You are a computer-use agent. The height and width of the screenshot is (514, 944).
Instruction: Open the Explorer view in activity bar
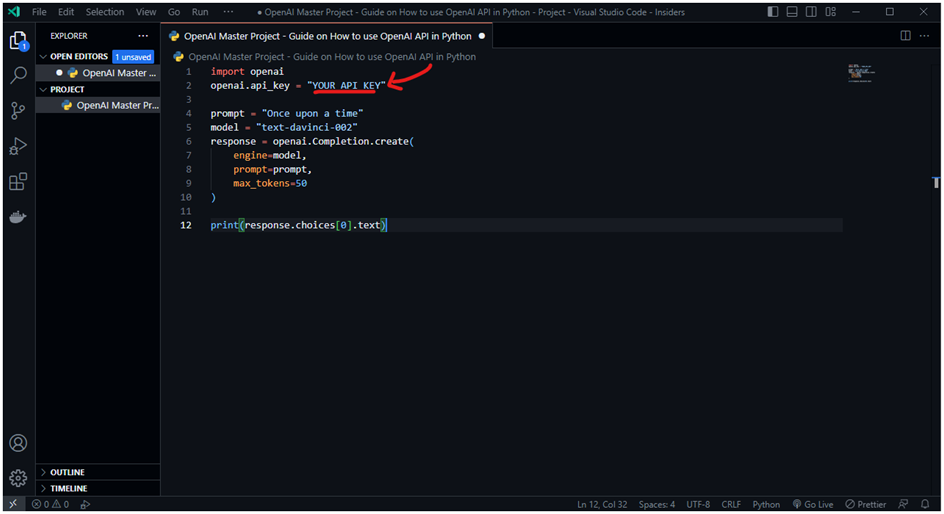[x=18, y=41]
